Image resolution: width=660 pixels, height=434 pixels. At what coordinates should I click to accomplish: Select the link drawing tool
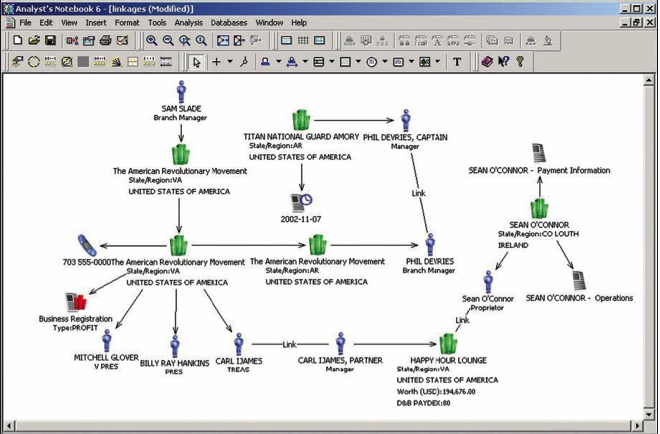[x=244, y=62]
